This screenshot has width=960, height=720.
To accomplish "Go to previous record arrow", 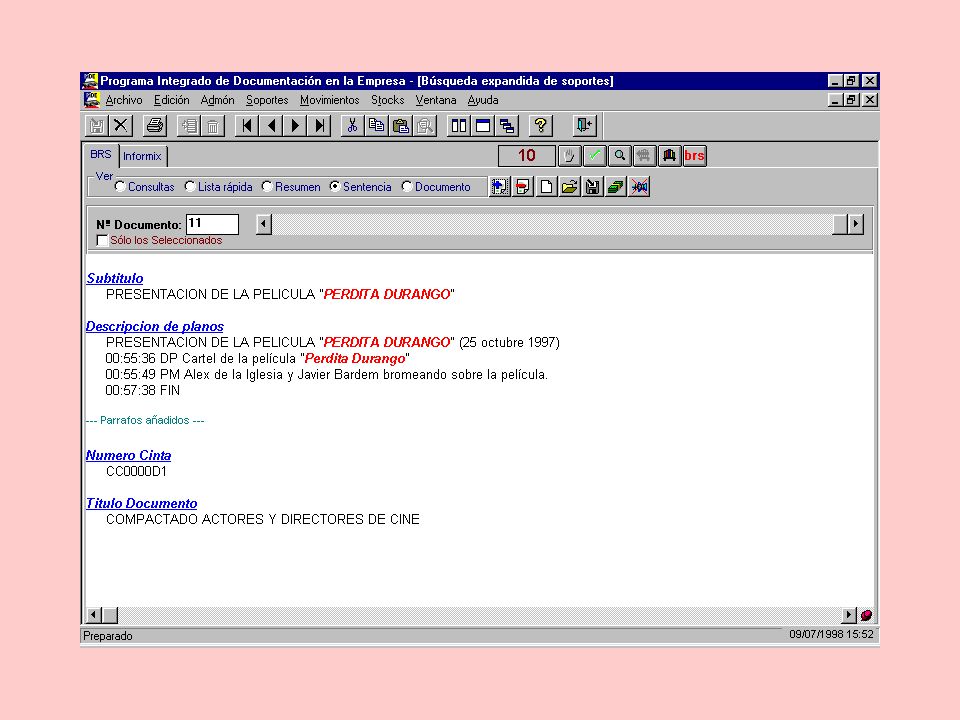I will click(x=271, y=126).
